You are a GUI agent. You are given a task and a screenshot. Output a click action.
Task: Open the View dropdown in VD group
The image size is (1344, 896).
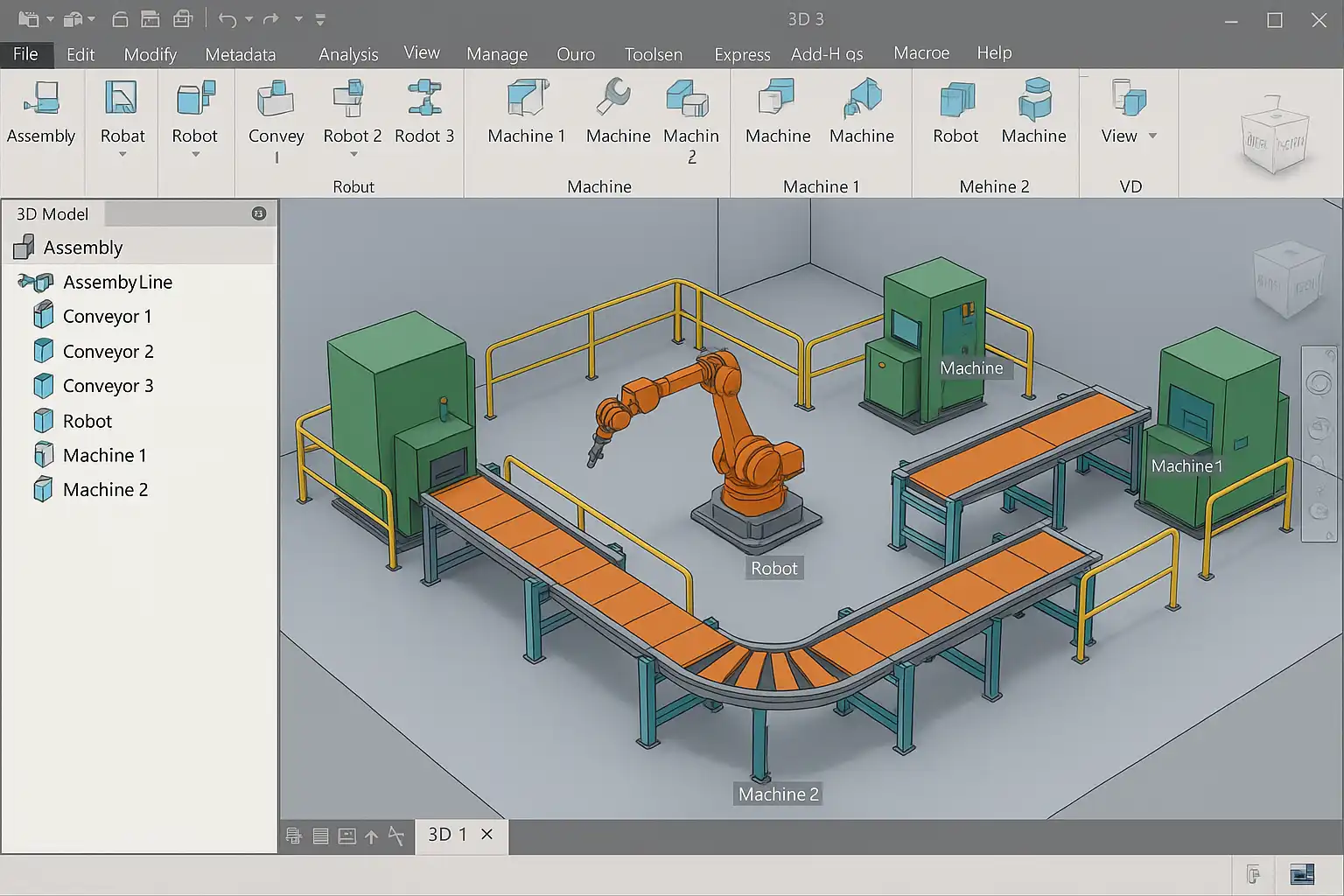click(1152, 136)
